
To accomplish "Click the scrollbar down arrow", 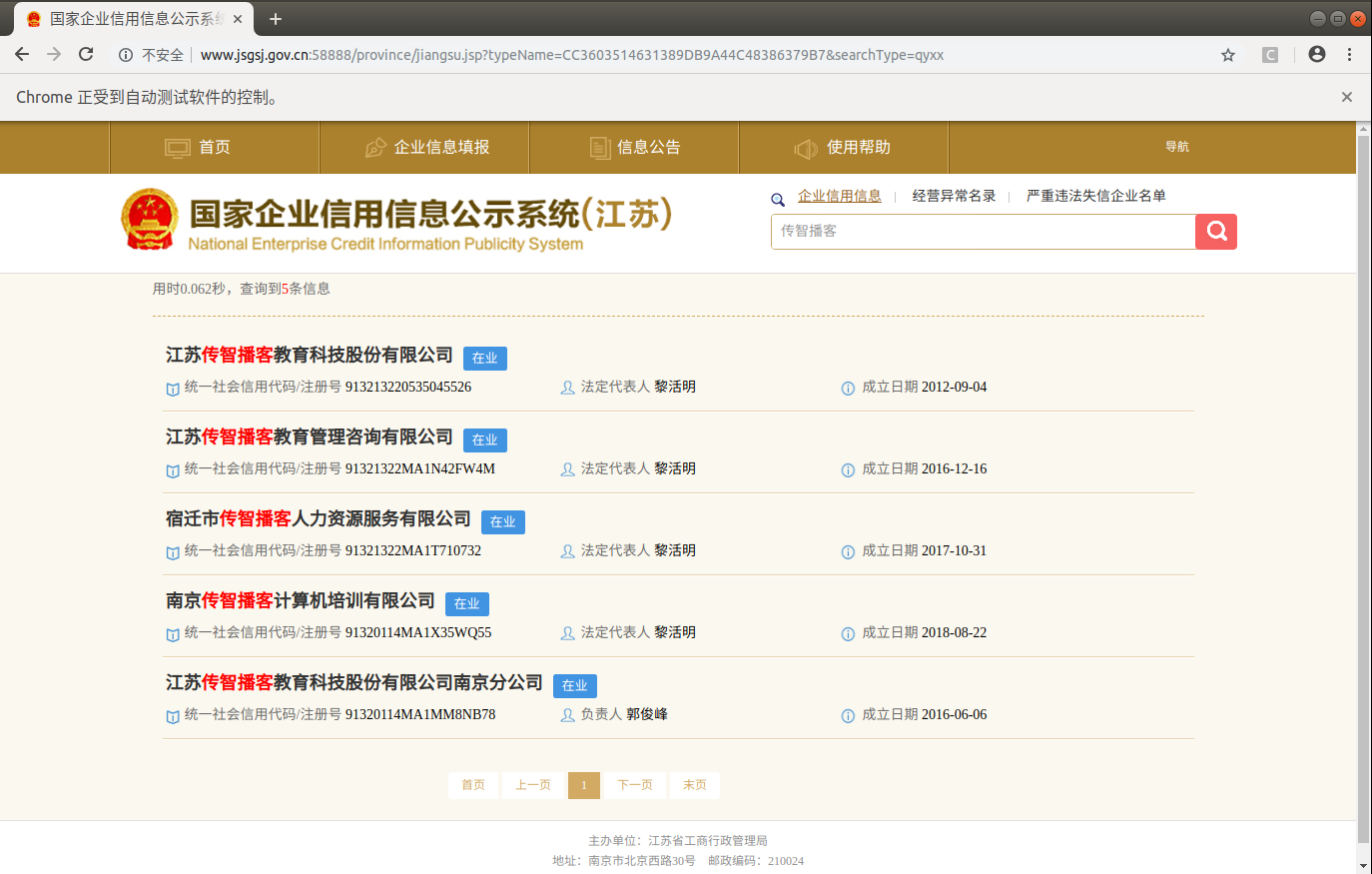I will coord(1364,865).
